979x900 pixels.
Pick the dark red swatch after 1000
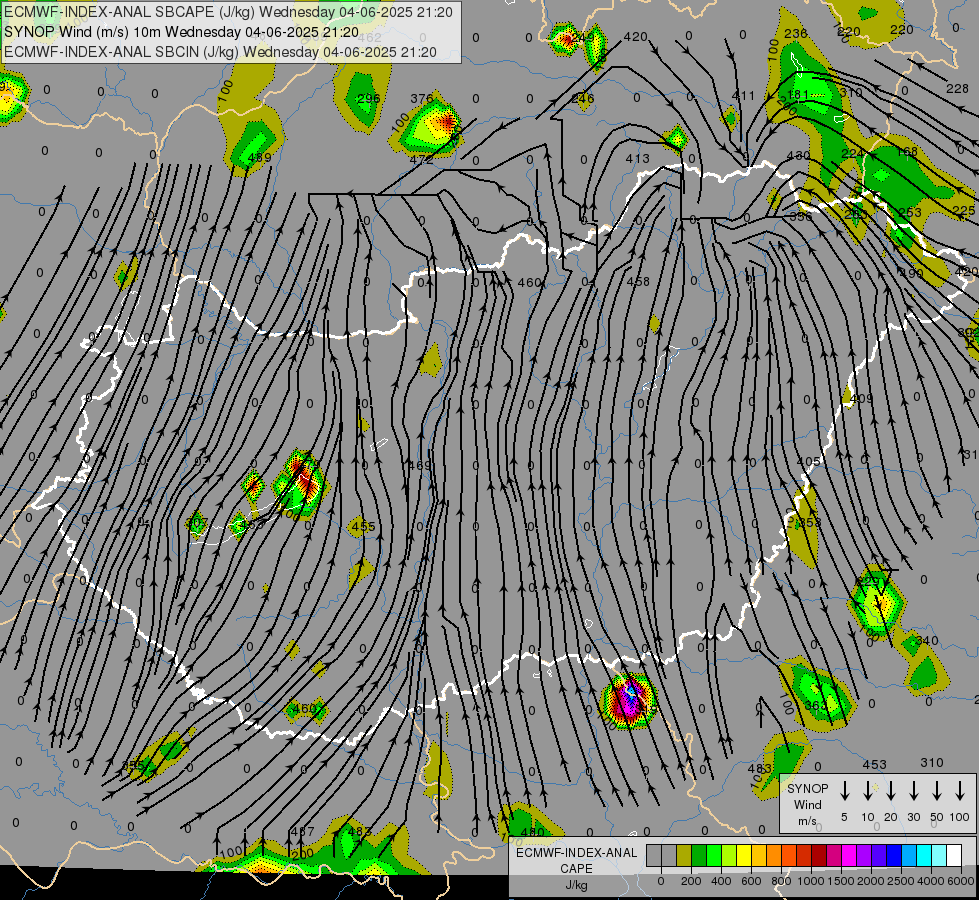(819, 856)
